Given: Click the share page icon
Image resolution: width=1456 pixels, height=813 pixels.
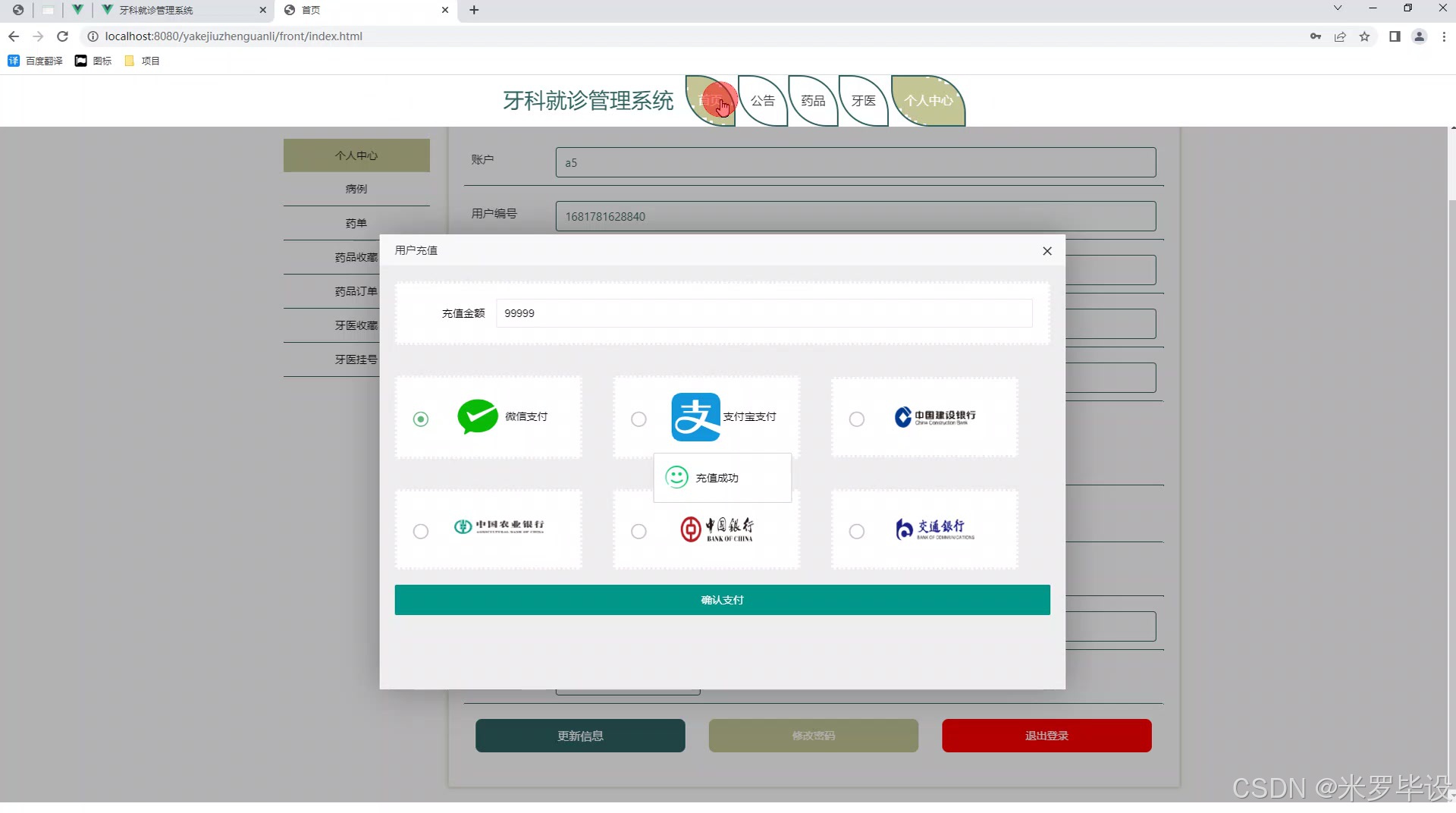Looking at the screenshot, I should [x=1340, y=36].
